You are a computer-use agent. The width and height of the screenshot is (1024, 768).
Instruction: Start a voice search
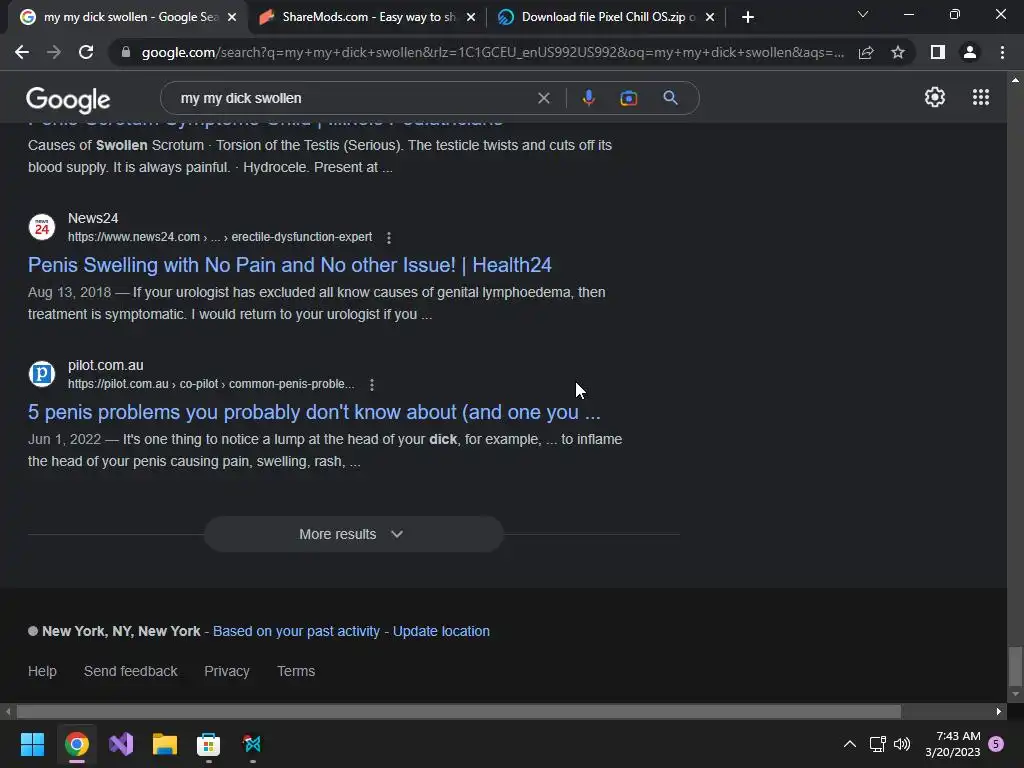(588, 98)
